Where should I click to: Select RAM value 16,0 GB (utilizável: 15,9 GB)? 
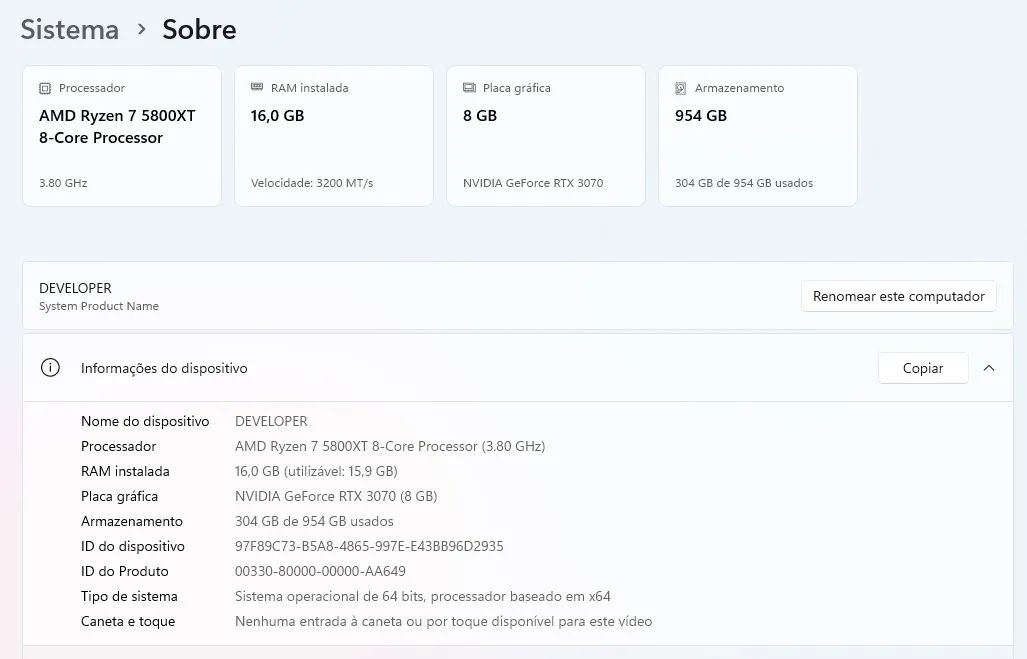[316, 471]
